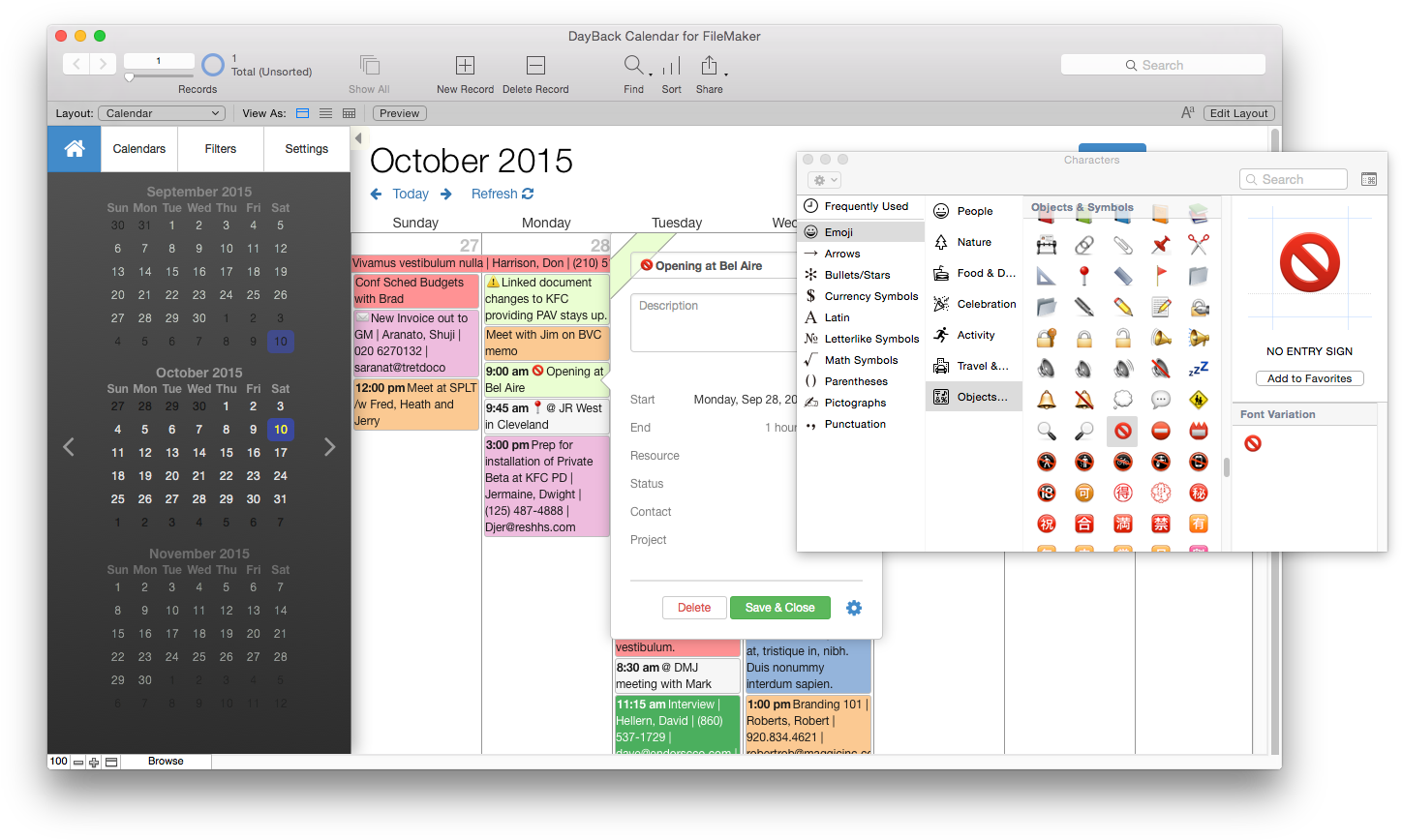Click the zoom out button in status bar
Screen dimensions: 1402x840
coord(78,762)
